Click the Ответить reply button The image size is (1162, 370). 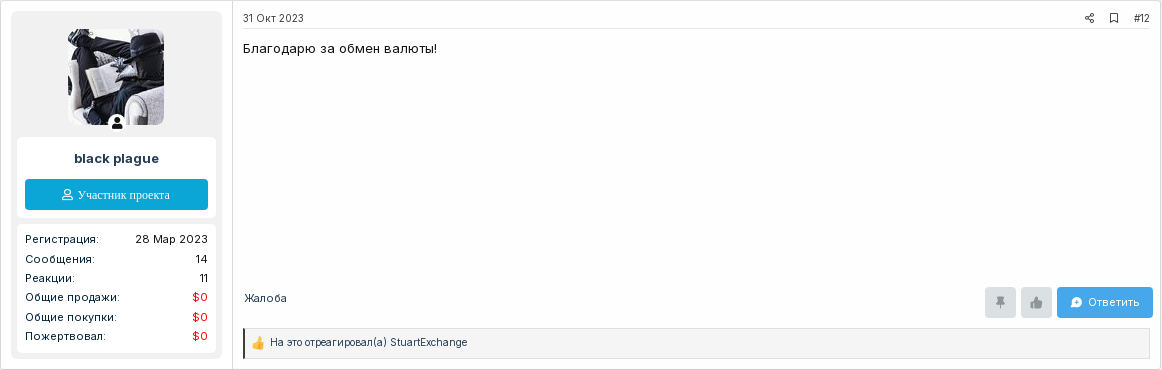coord(1104,303)
